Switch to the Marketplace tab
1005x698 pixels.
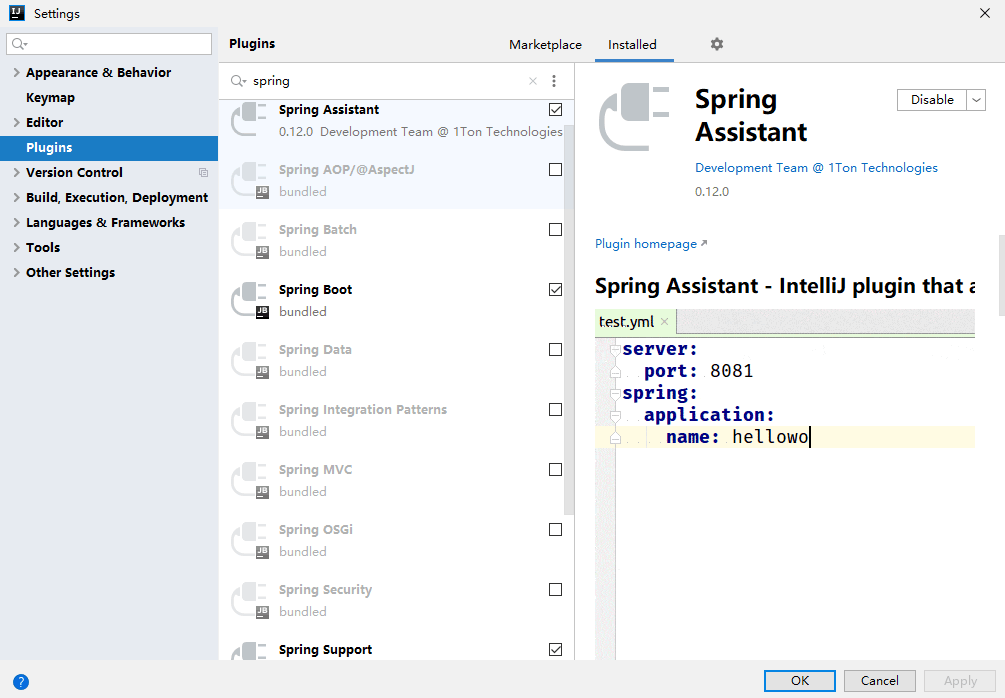click(545, 45)
